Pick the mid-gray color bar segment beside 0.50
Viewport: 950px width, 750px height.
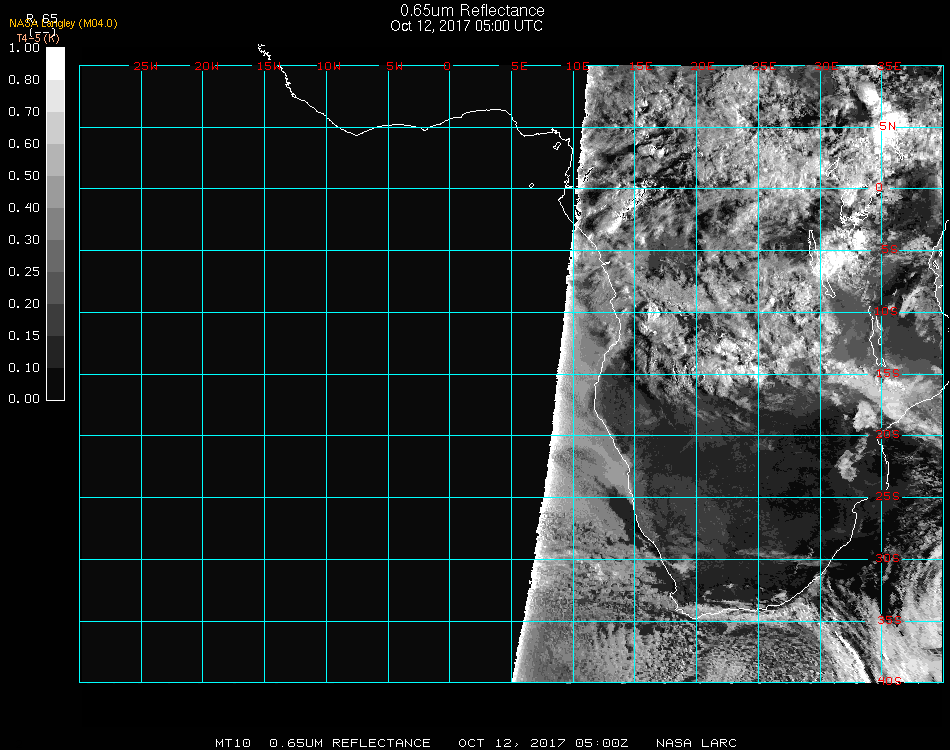point(55,192)
